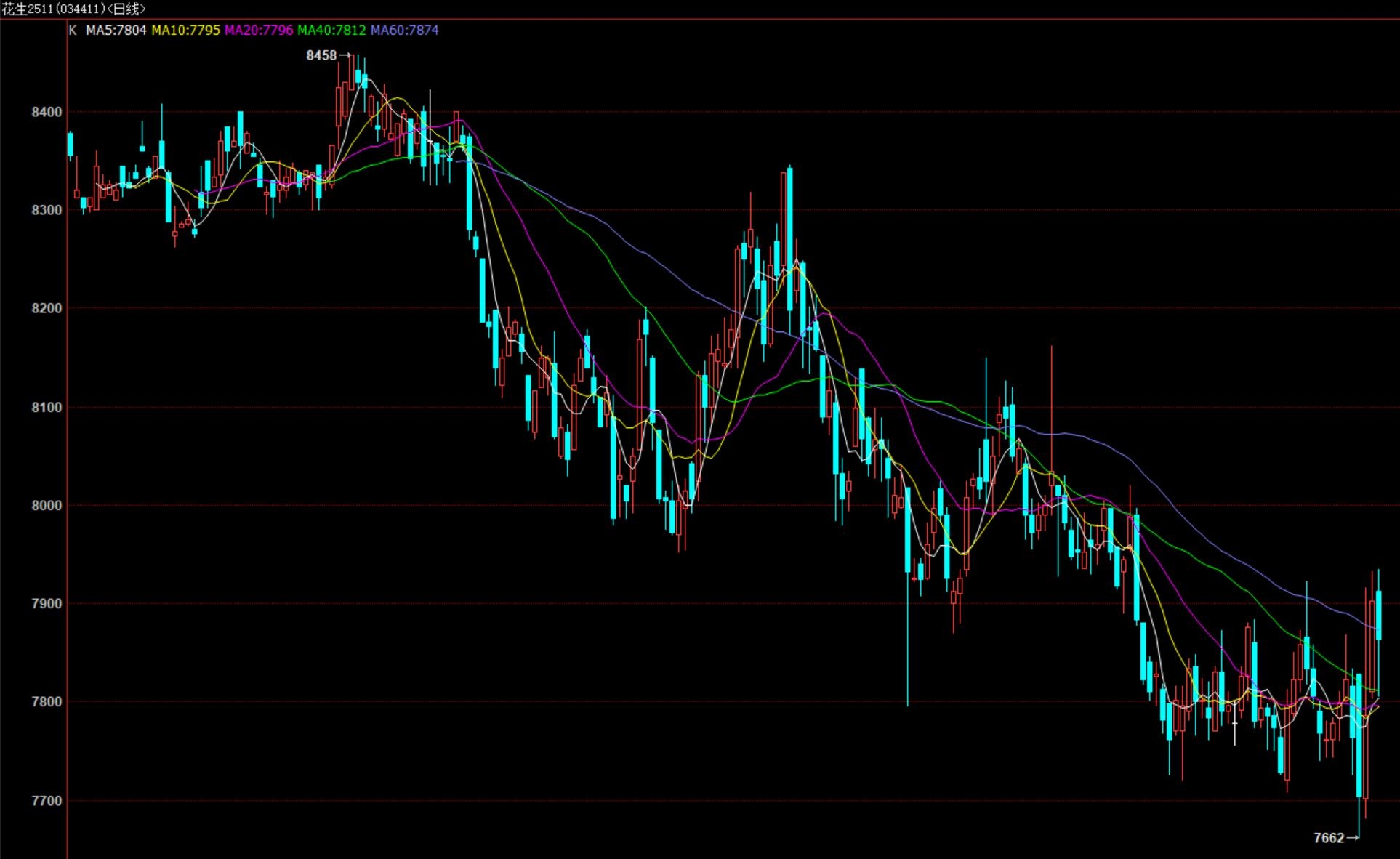Viewport: 1400px width, 859px height.
Task: Click the magenta MA20:7796 label
Action: point(259,31)
